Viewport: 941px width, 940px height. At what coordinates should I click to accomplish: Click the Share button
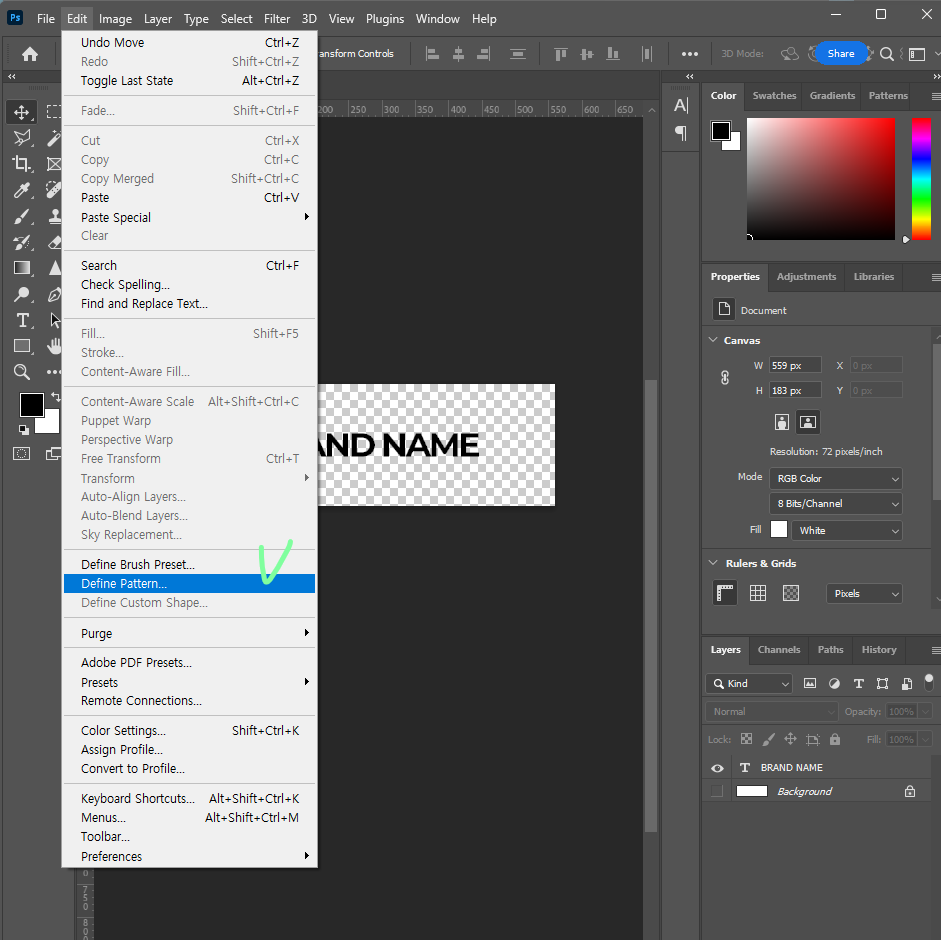841,53
